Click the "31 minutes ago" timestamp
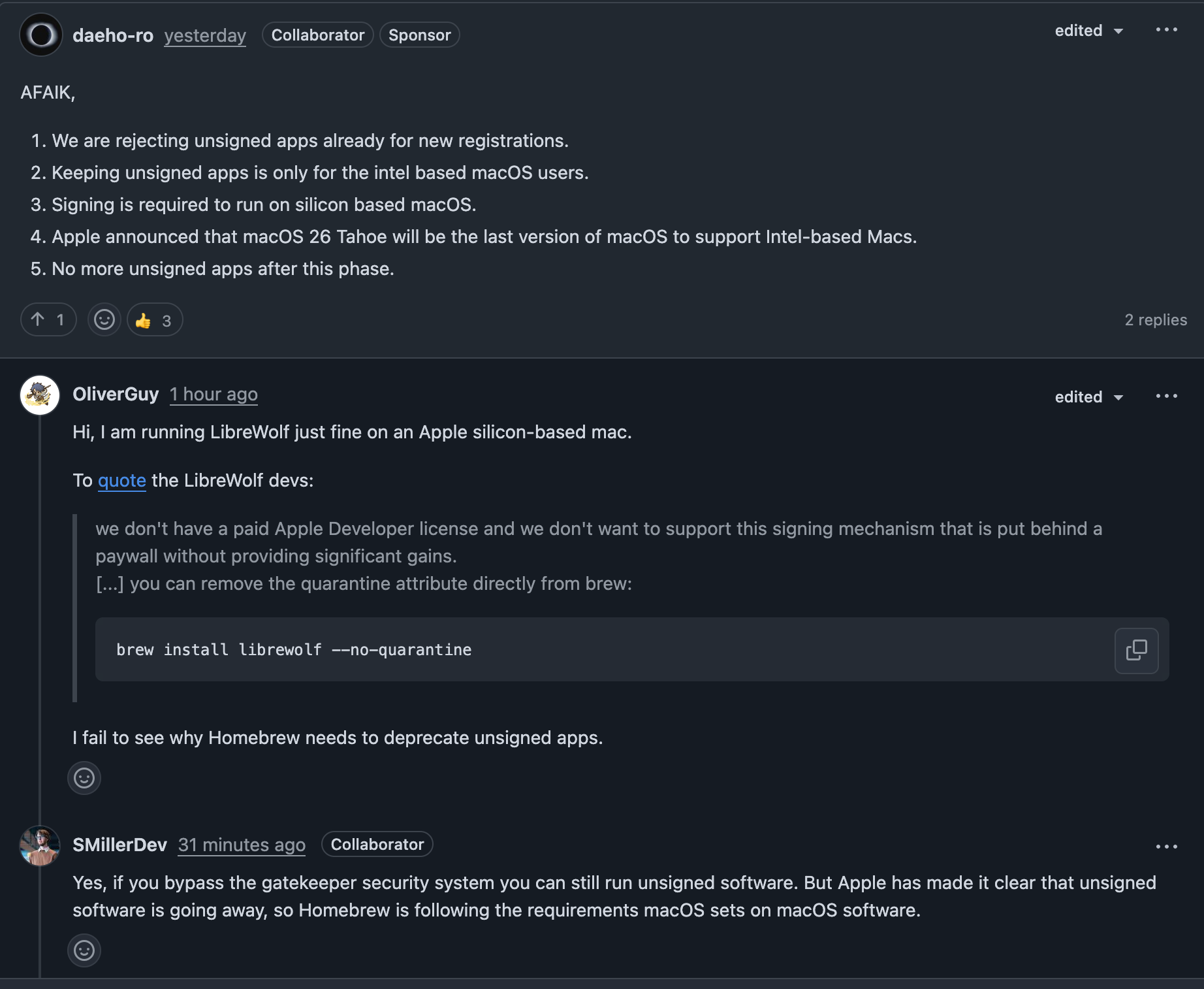The width and height of the screenshot is (1204, 989). point(242,845)
